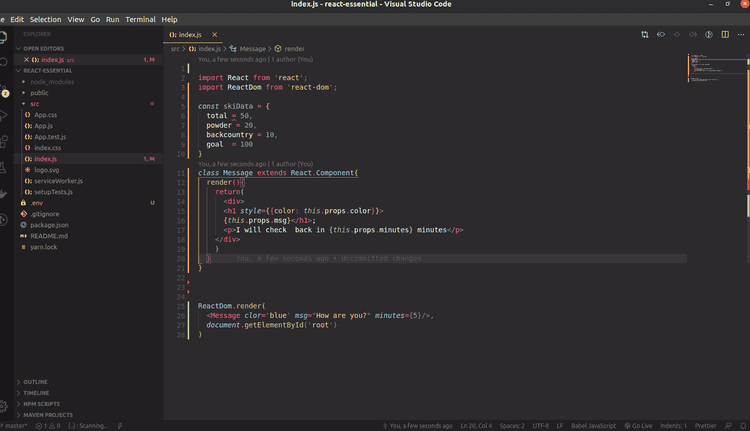Open the Help menu
This screenshot has height=431, width=750.
(169, 20)
